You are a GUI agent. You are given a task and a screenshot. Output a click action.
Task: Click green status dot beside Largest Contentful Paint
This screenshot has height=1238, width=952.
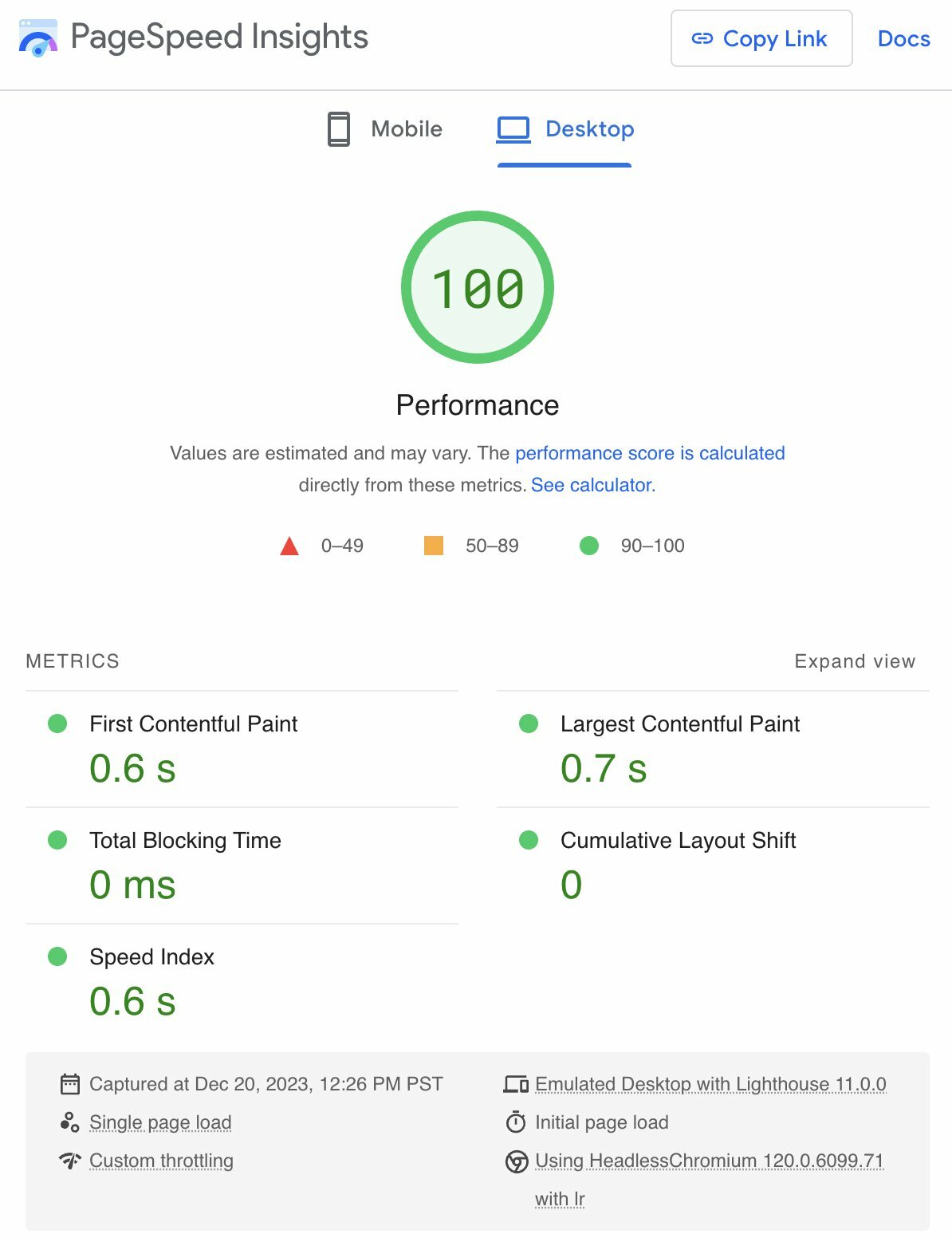(x=529, y=723)
